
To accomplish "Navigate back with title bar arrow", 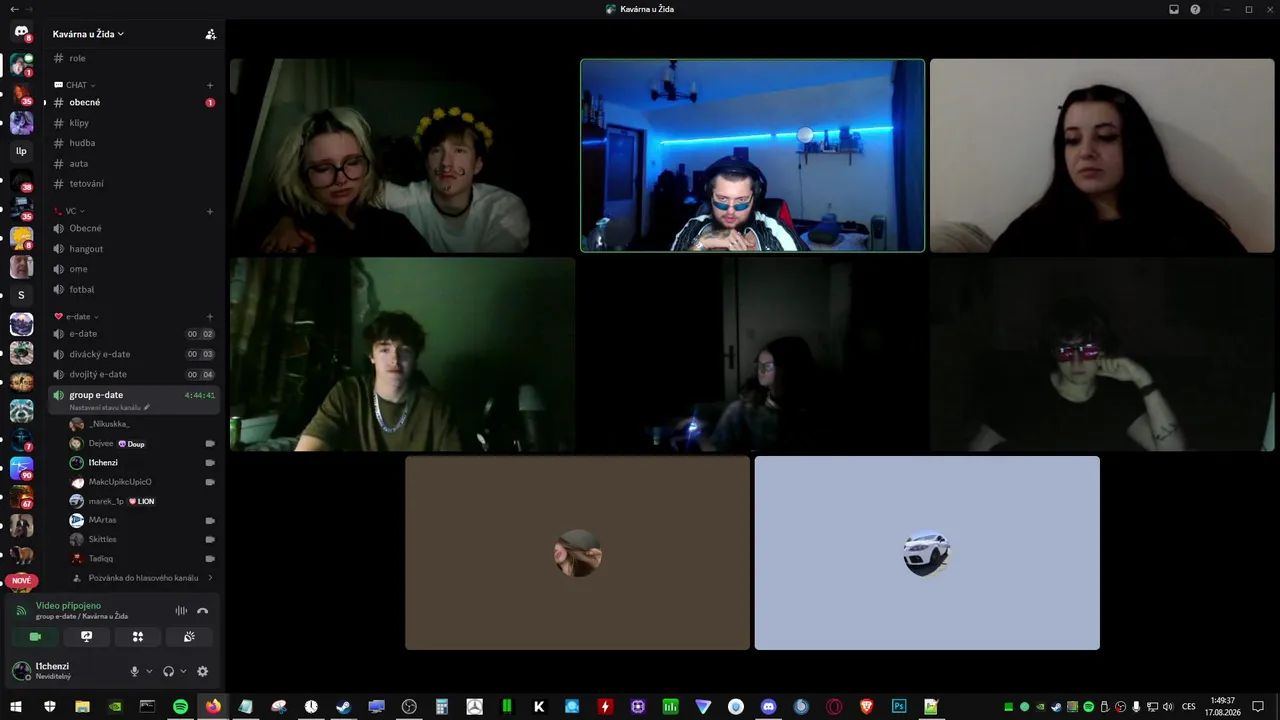I will 14,9.
